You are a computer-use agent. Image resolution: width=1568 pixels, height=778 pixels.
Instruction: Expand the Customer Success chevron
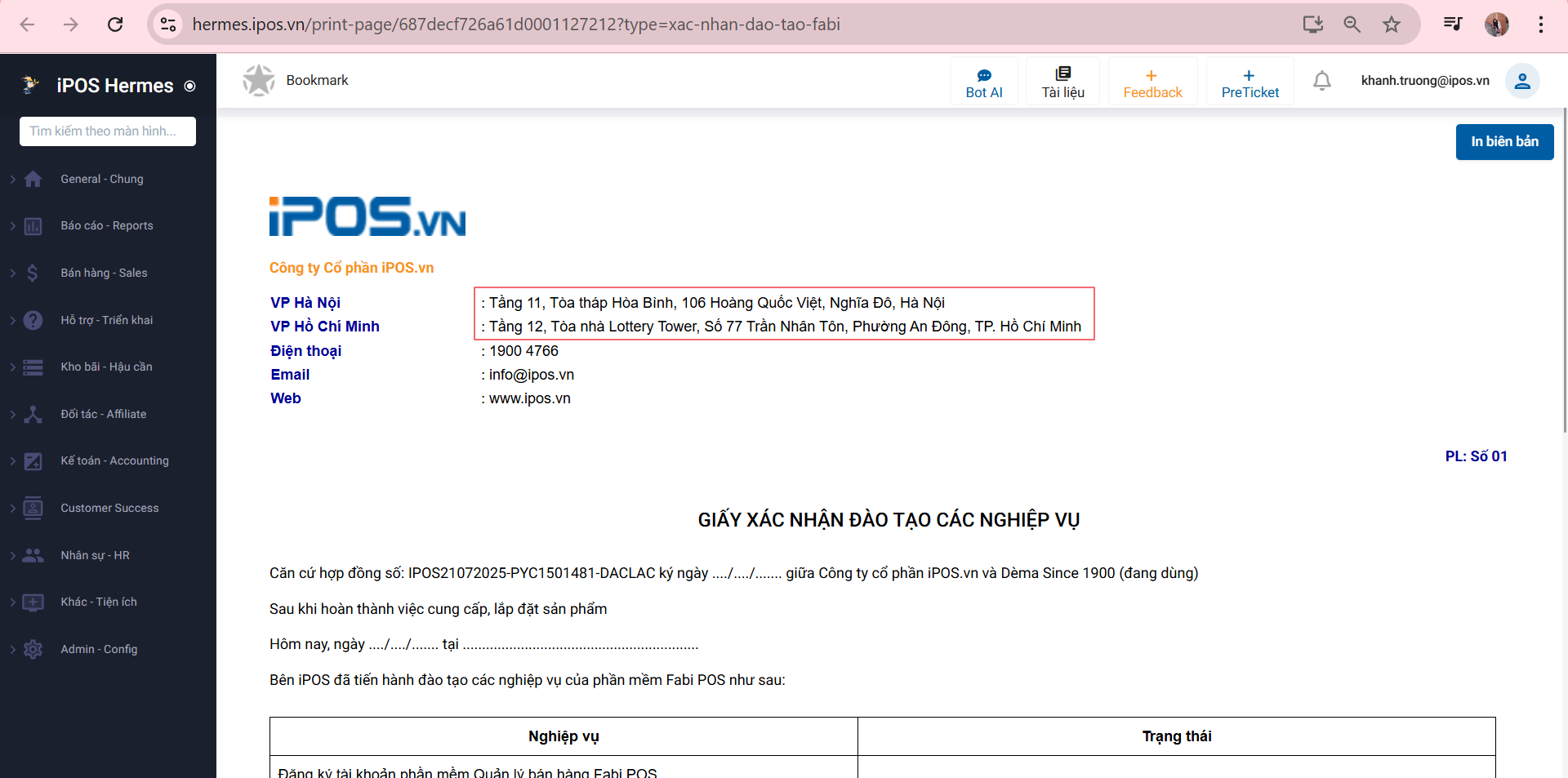(12, 508)
